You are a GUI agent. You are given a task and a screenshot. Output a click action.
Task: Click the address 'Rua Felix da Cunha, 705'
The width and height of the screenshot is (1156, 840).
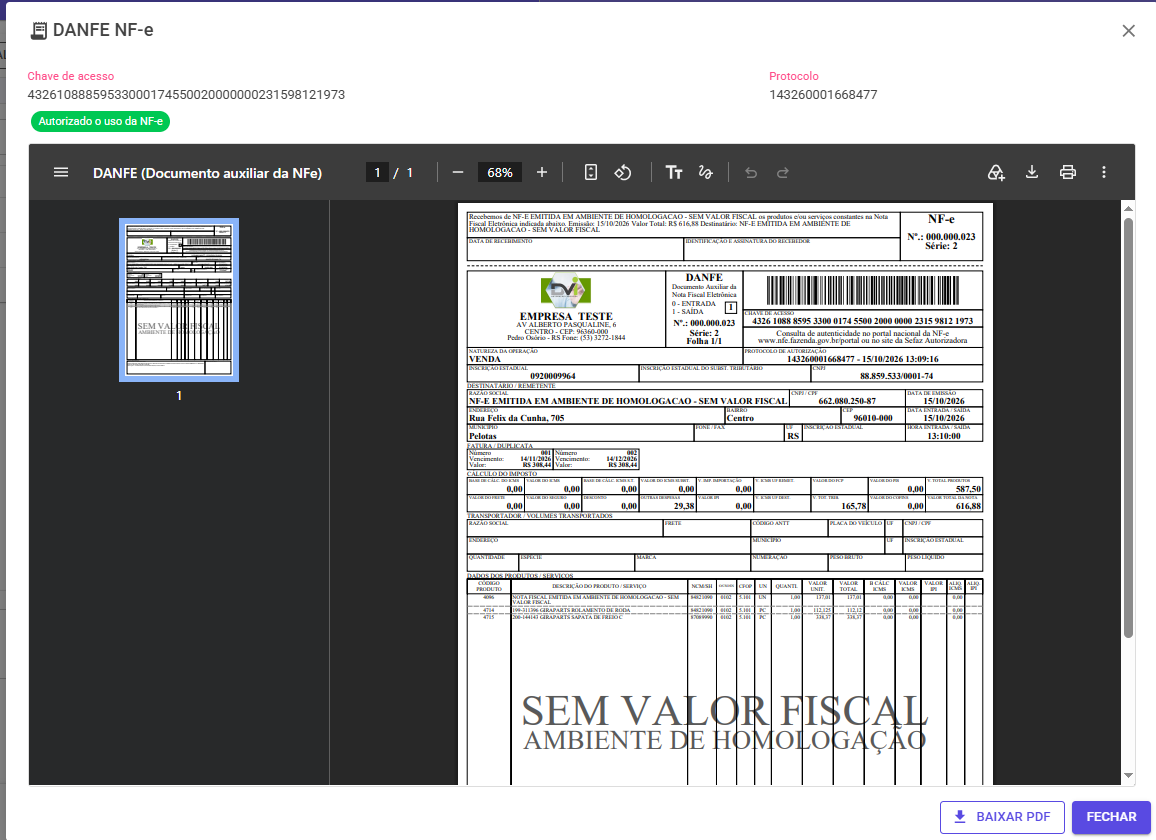pos(517,418)
